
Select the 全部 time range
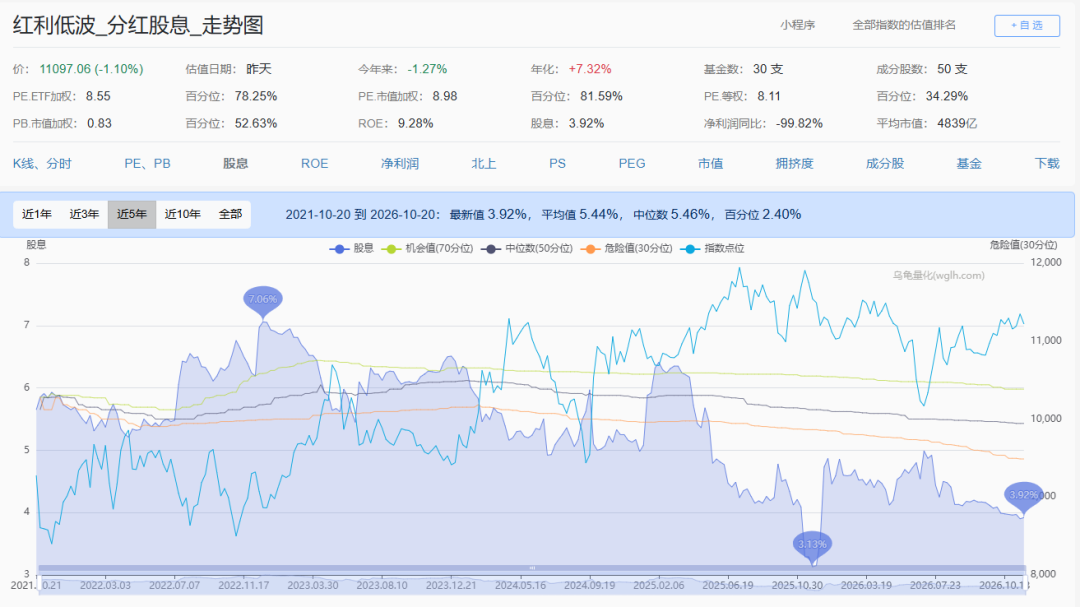pyautogui.click(x=230, y=214)
